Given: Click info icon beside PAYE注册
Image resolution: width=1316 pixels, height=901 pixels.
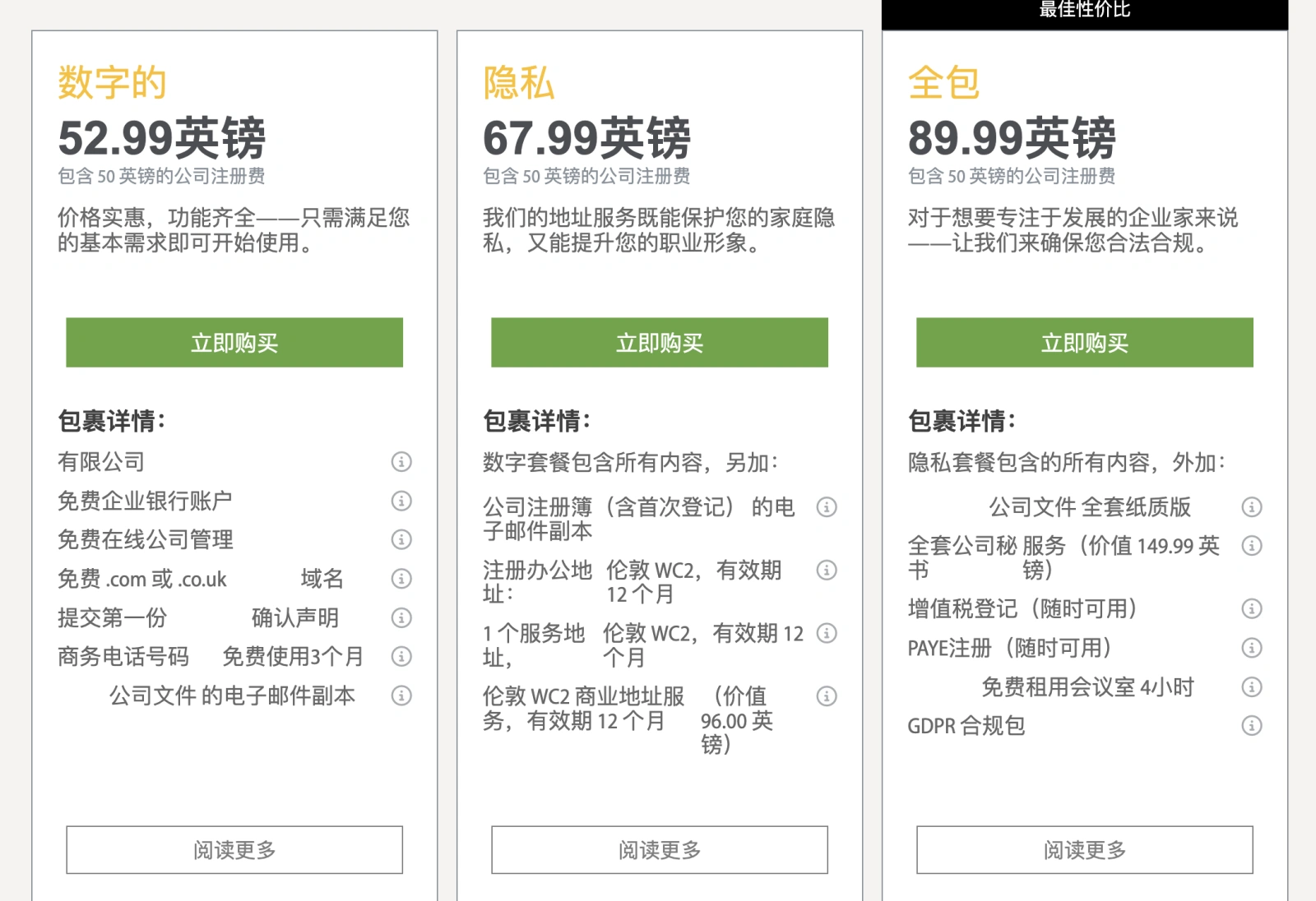Looking at the screenshot, I should click(x=1252, y=648).
